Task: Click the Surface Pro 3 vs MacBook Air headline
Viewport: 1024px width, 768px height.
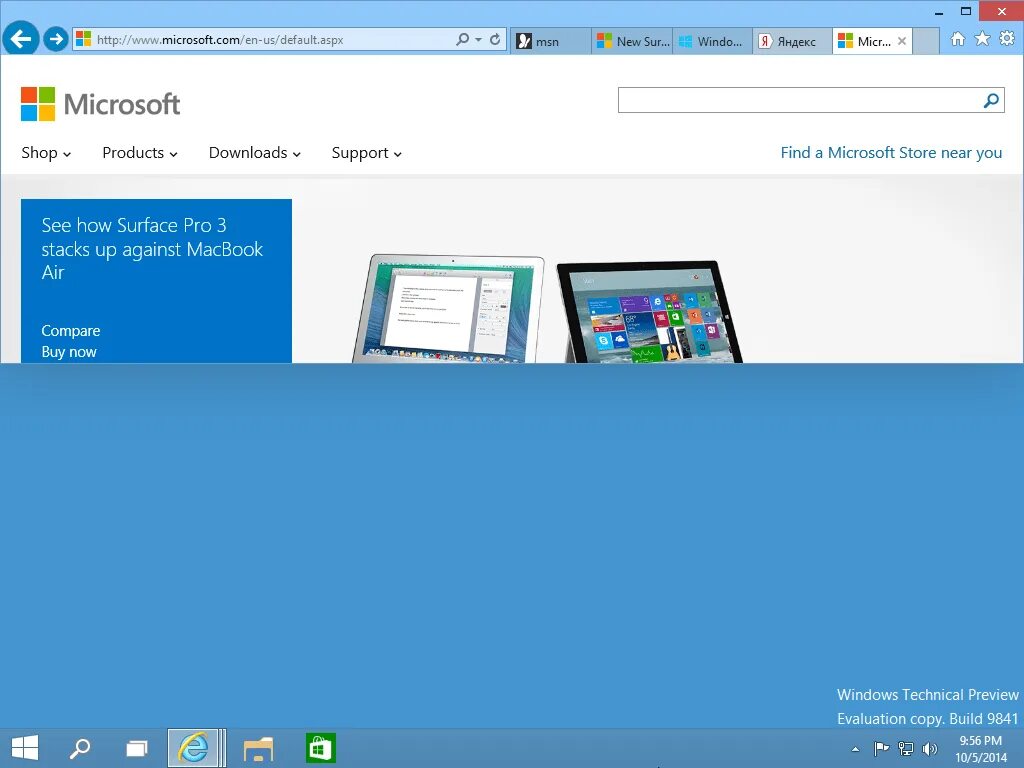Action: (152, 249)
